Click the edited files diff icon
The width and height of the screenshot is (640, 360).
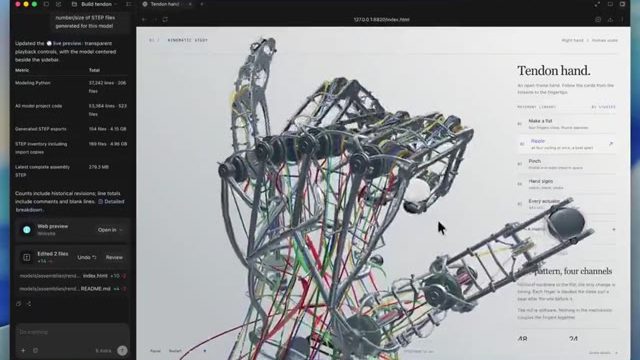coord(27,257)
